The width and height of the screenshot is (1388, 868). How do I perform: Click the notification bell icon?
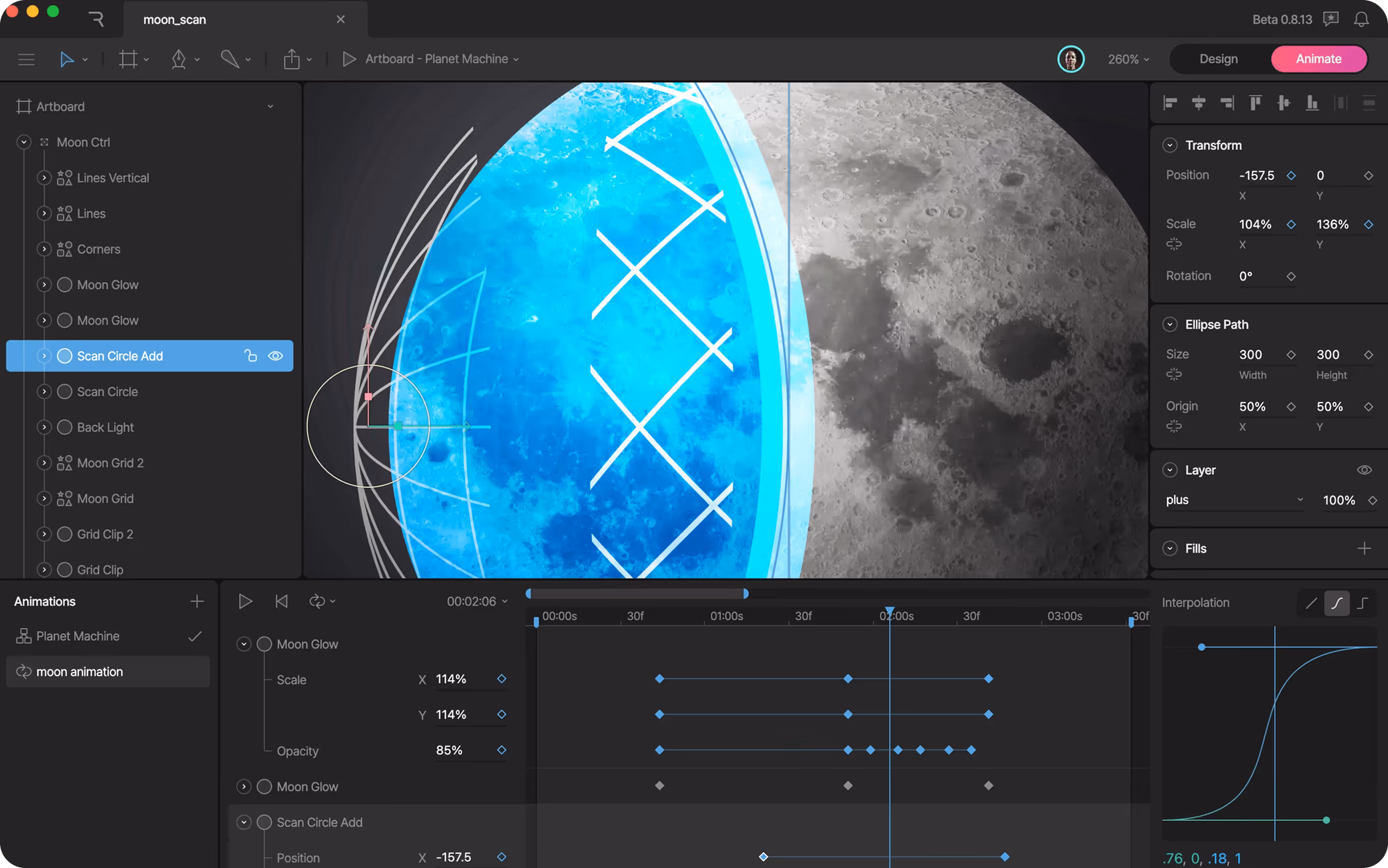(1361, 19)
